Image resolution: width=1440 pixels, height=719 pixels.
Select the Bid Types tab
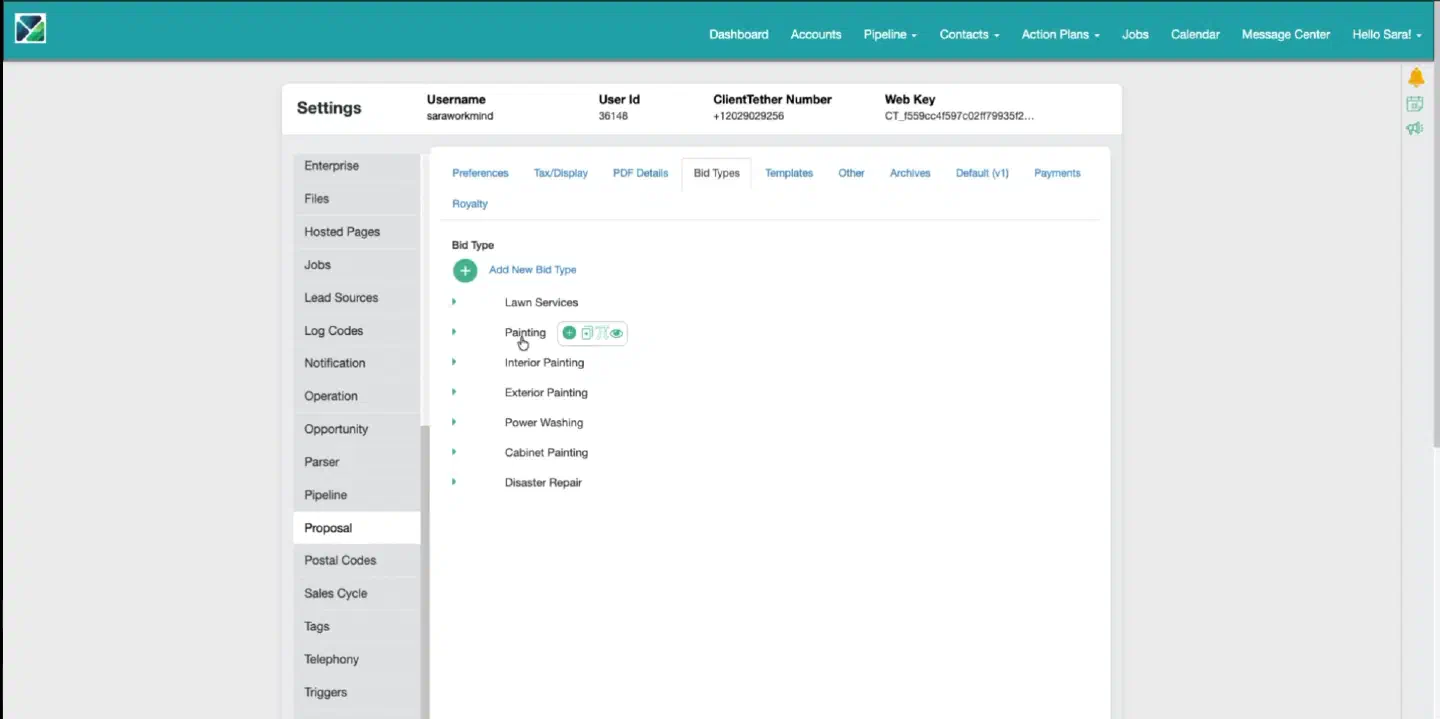pos(717,173)
